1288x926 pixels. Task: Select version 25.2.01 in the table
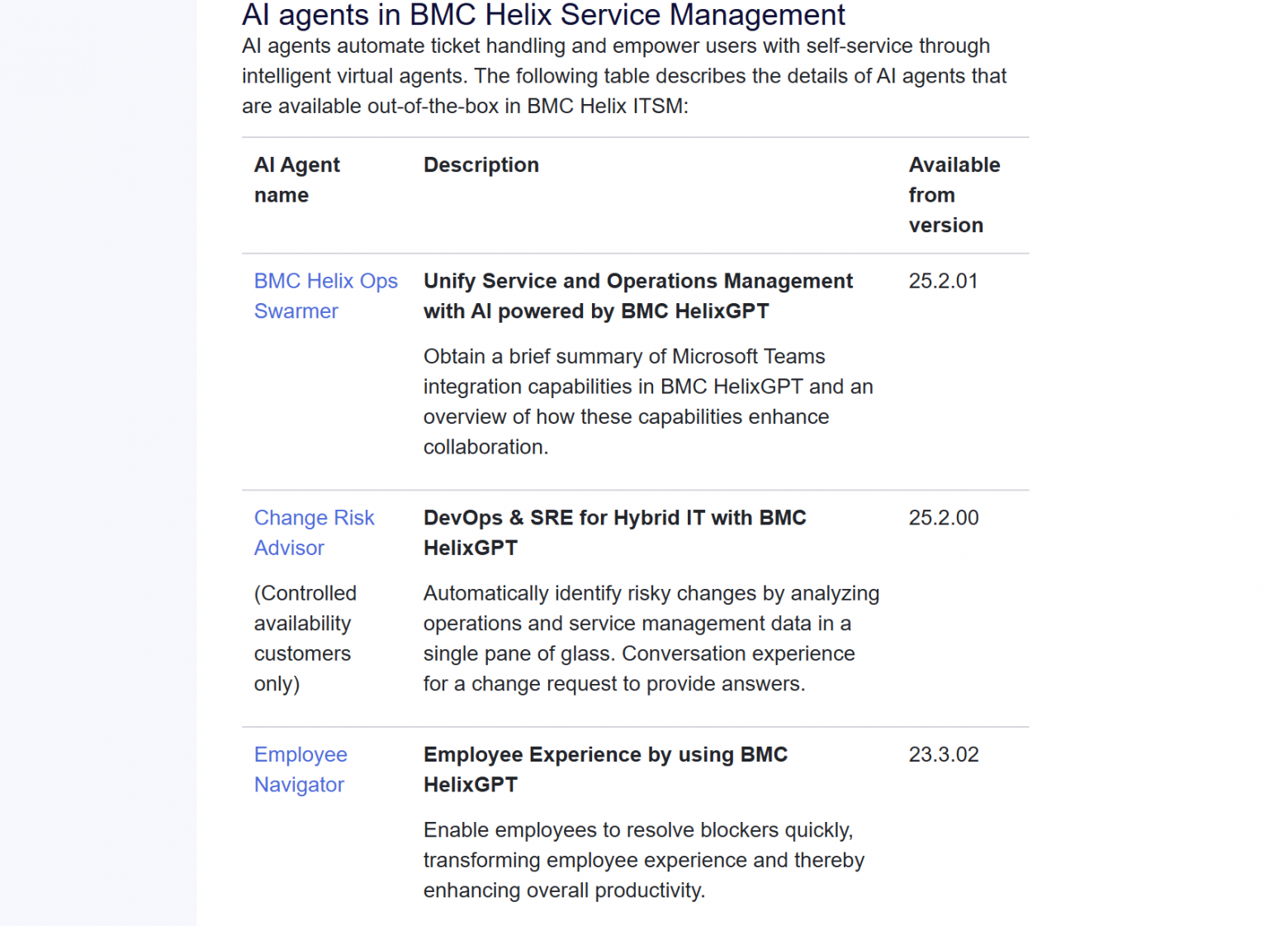943,282
